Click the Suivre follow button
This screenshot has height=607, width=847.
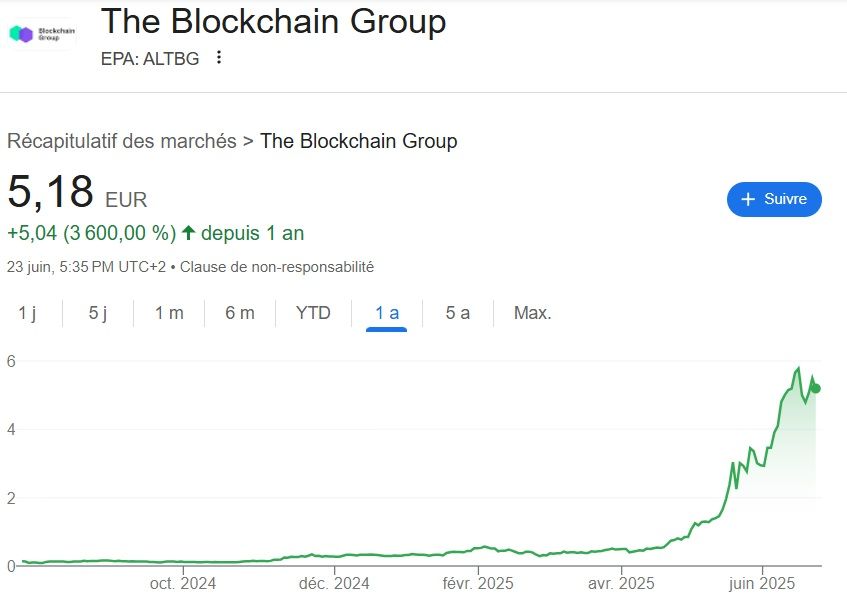click(774, 199)
